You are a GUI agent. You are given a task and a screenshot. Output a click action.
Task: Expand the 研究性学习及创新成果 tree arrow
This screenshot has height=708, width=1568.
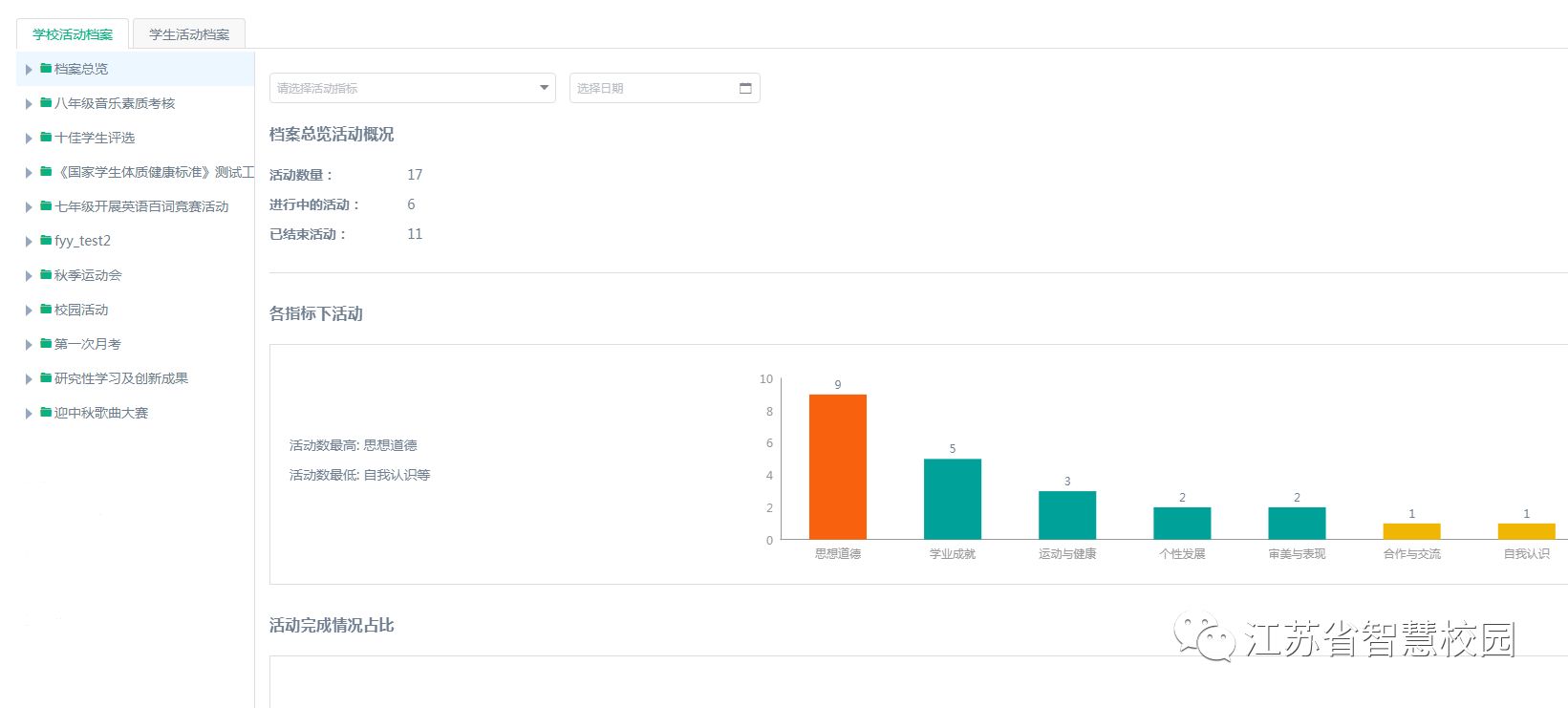(29, 379)
